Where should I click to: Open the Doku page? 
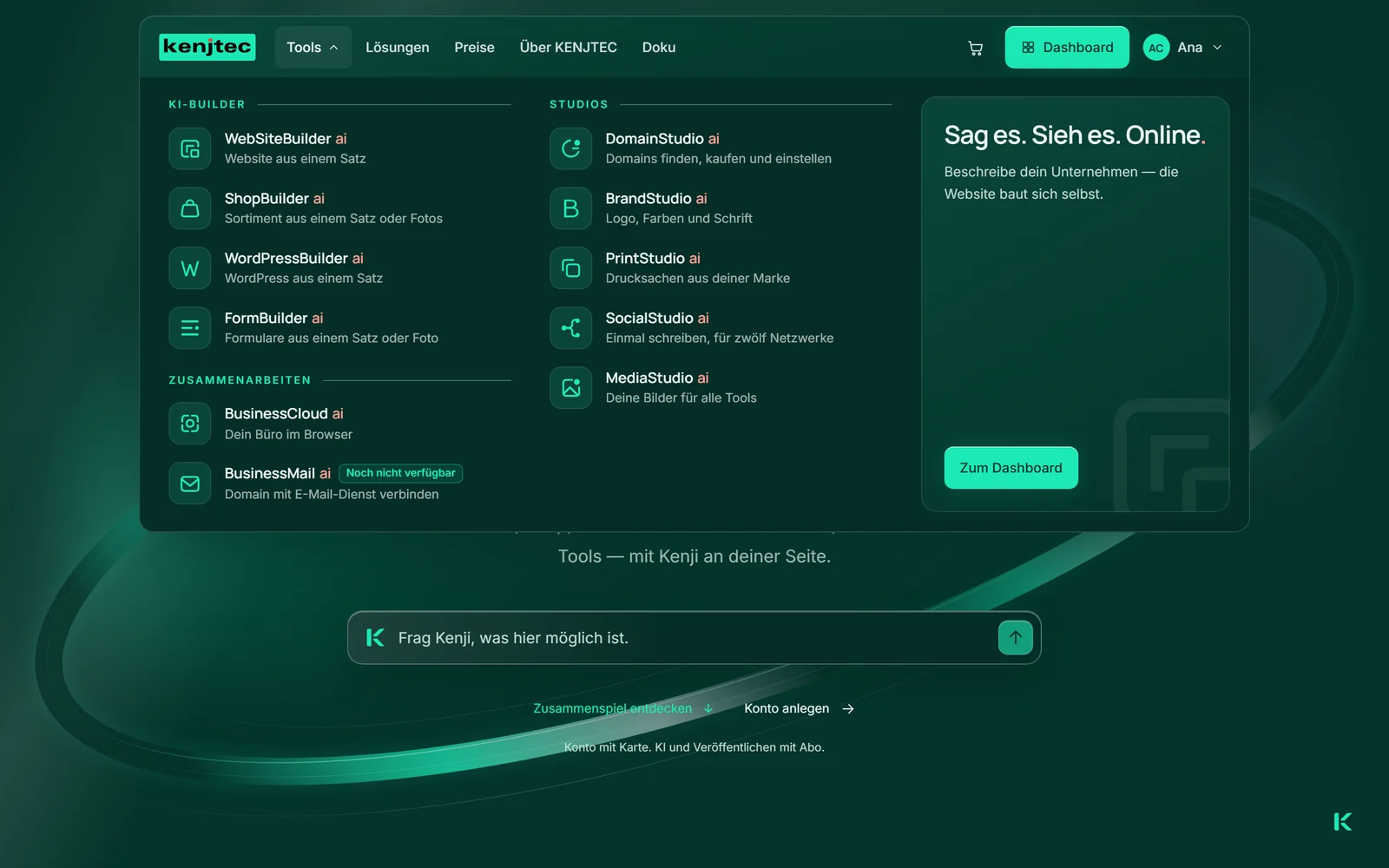(x=659, y=48)
